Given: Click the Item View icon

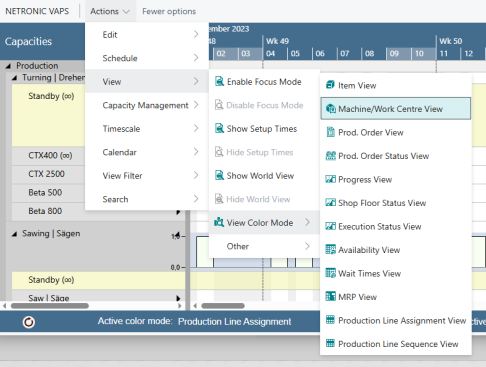Looking at the screenshot, I should click(x=330, y=85).
